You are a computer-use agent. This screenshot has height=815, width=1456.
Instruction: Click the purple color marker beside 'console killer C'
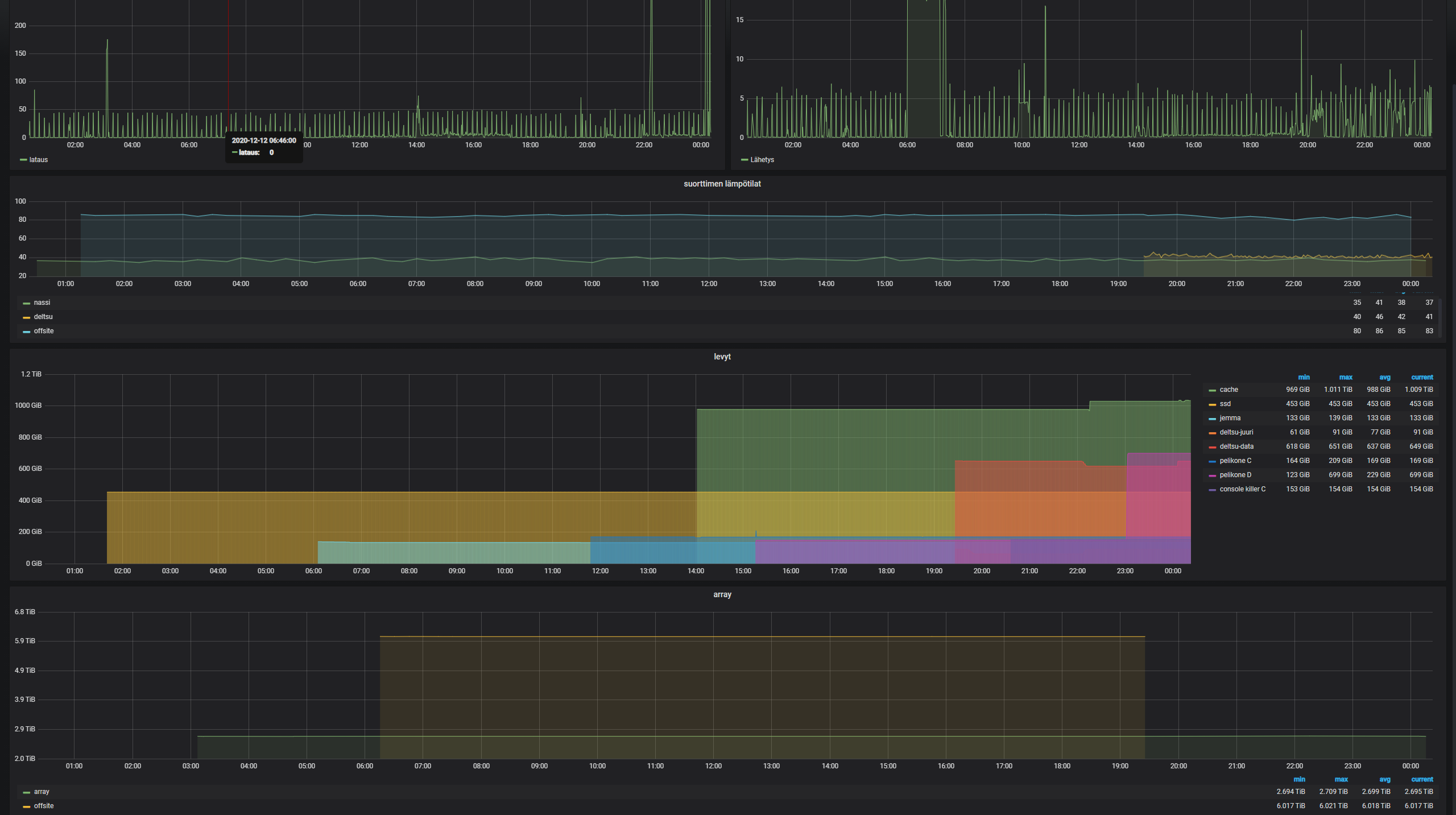coord(1212,490)
